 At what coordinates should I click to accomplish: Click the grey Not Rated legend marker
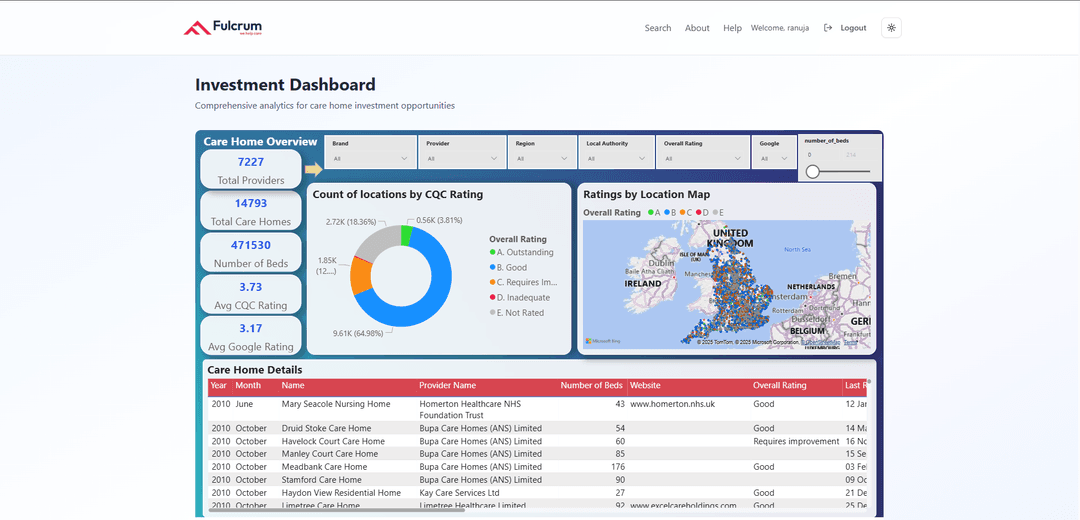[x=492, y=313]
